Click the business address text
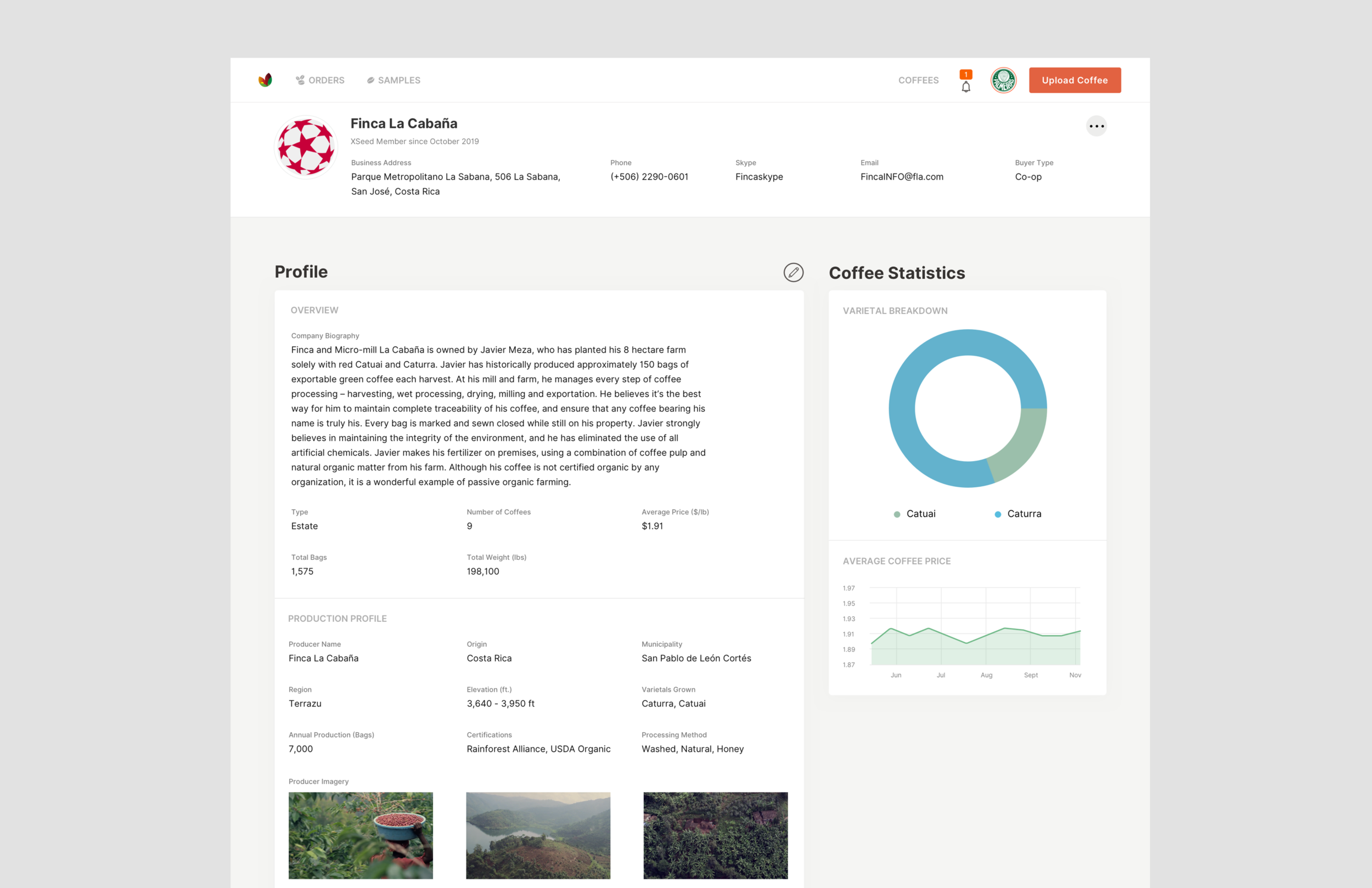Viewport: 1372px width, 888px height. point(456,184)
